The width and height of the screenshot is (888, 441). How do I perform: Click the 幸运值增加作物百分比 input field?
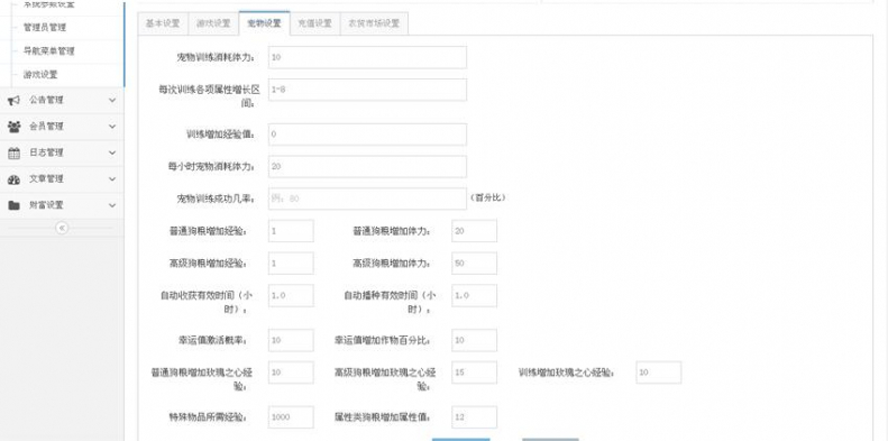[x=475, y=340]
